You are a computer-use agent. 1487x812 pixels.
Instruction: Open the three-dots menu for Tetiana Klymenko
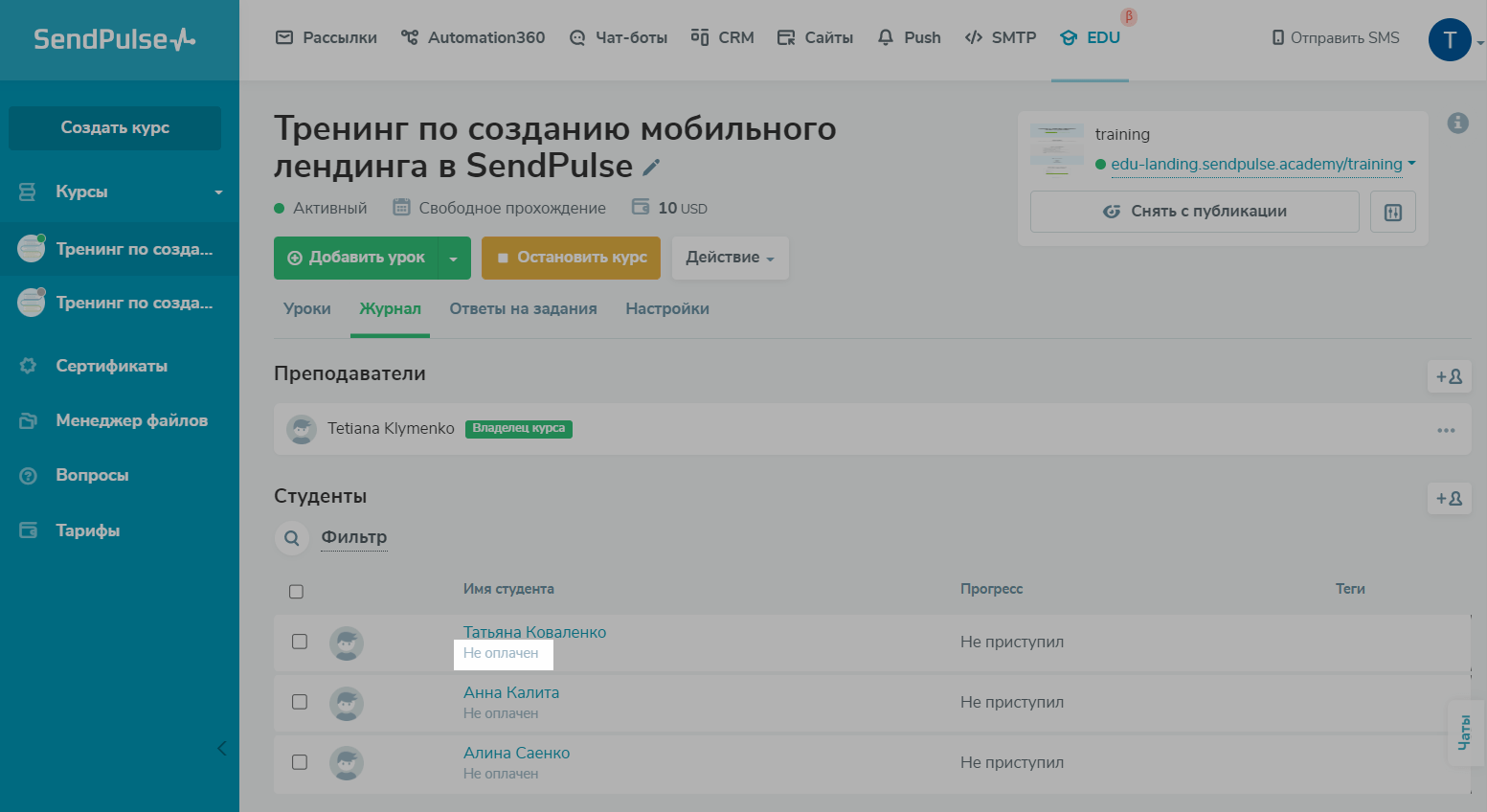tap(1446, 430)
